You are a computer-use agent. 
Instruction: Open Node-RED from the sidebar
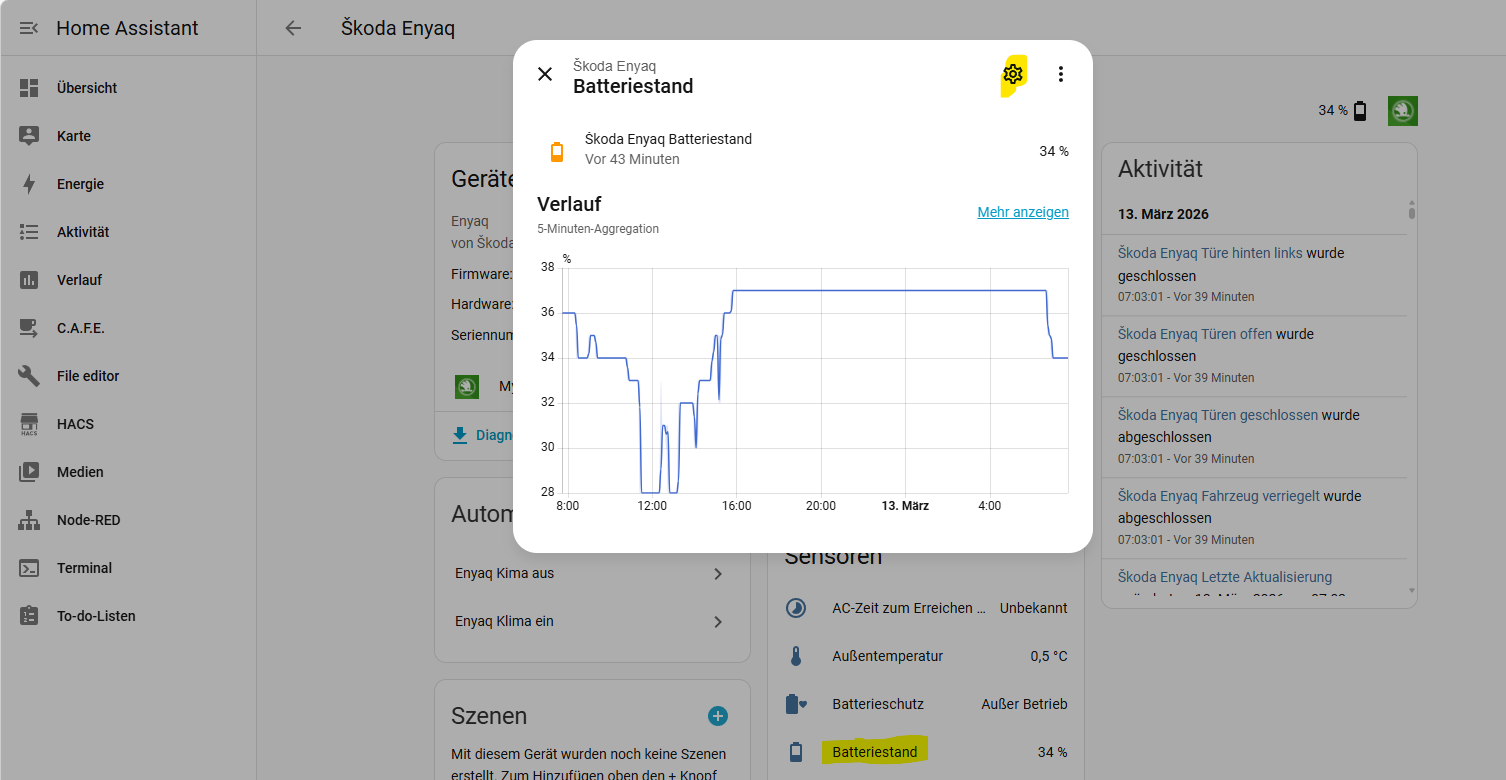coord(88,520)
